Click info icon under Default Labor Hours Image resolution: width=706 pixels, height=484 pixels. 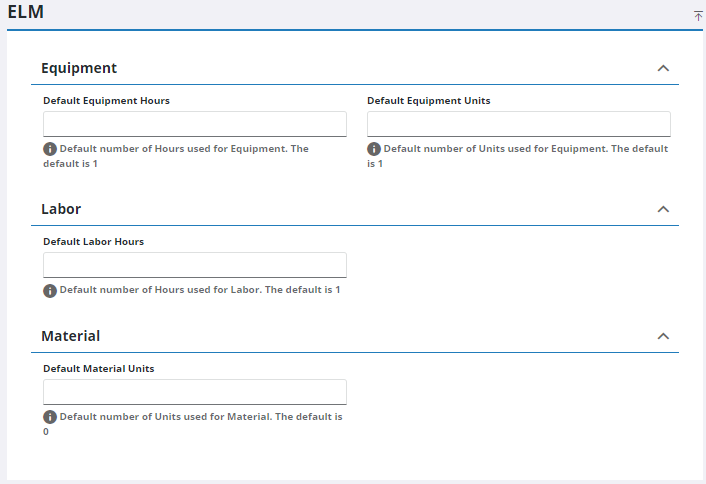(x=50, y=290)
